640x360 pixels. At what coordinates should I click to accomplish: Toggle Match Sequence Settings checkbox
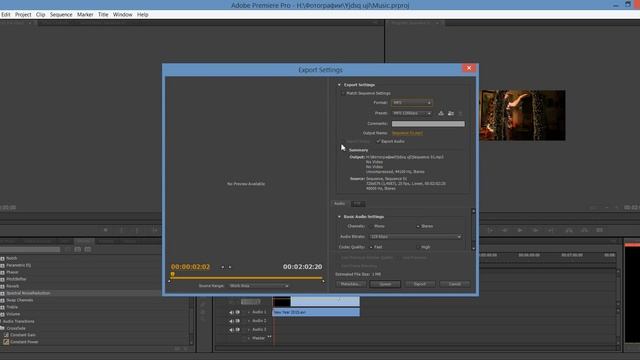pos(343,93)
